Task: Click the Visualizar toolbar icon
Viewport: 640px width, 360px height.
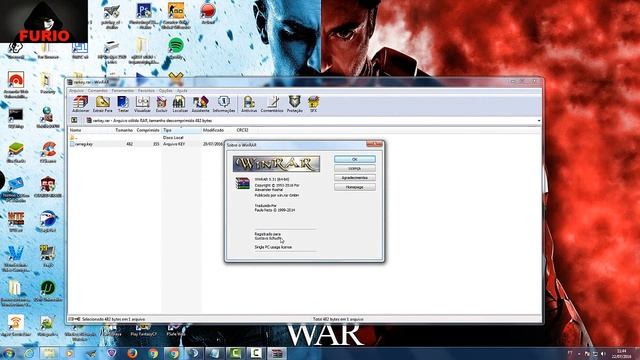Action: (x=142, y=104)
